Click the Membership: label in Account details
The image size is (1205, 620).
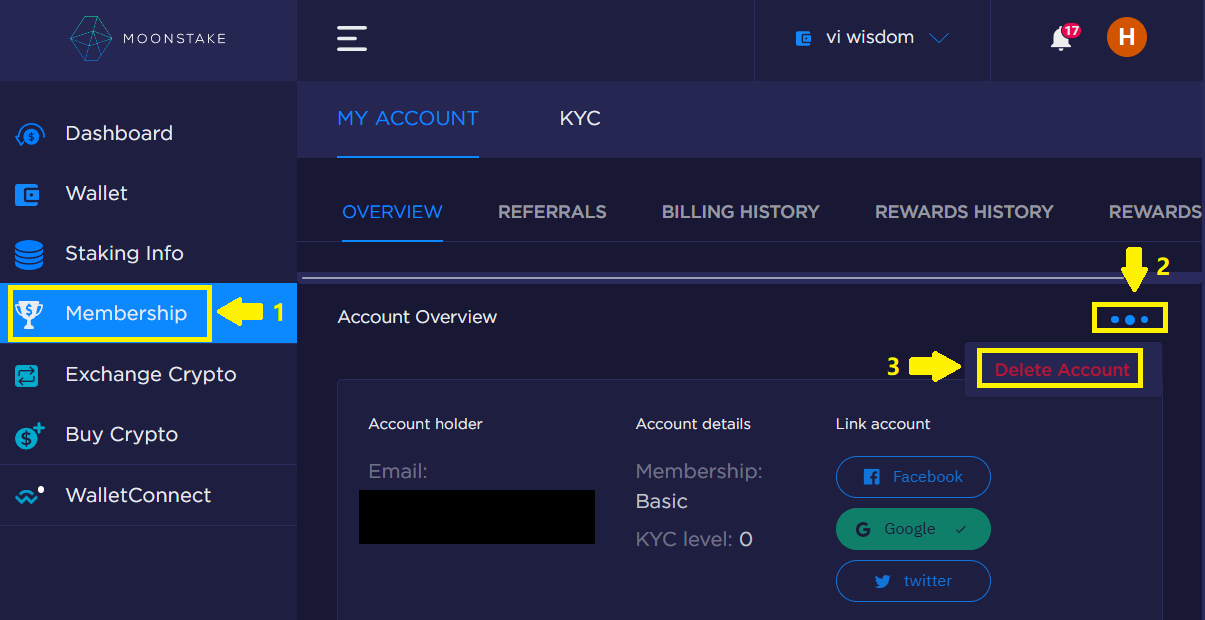(699, 471)
